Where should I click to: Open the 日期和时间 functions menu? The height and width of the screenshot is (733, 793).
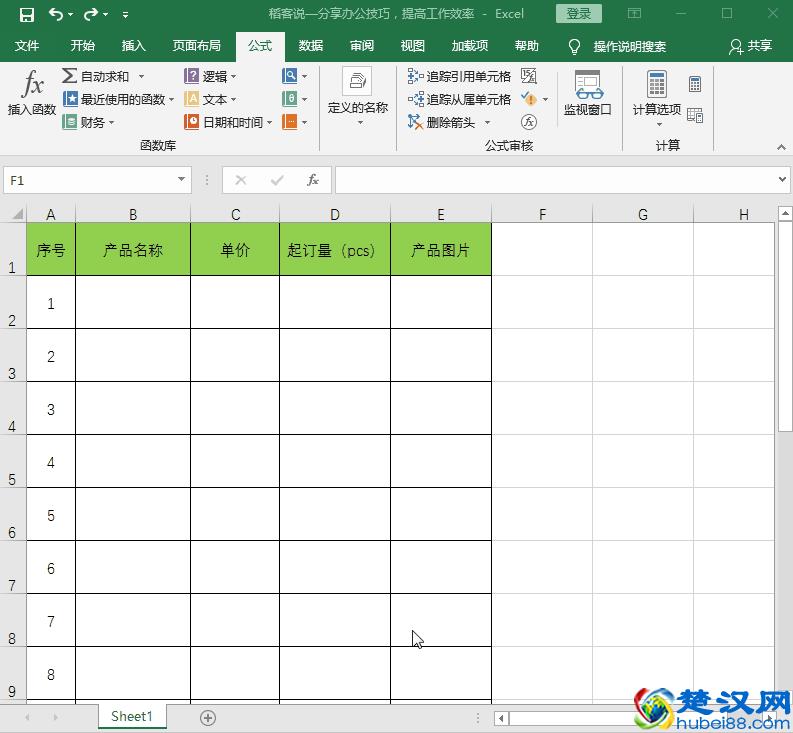228,122
